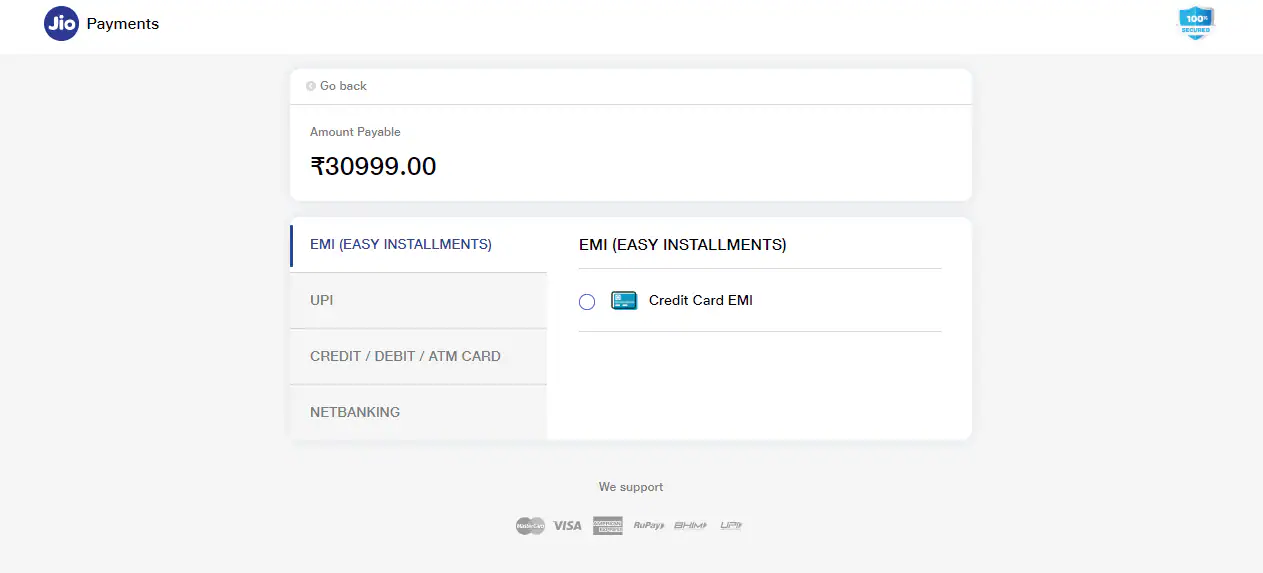This screenshot has height=573, width=1263.
Task: Select the Credit / Debit / ATM Card tab
Action: [x=405, y=356]
